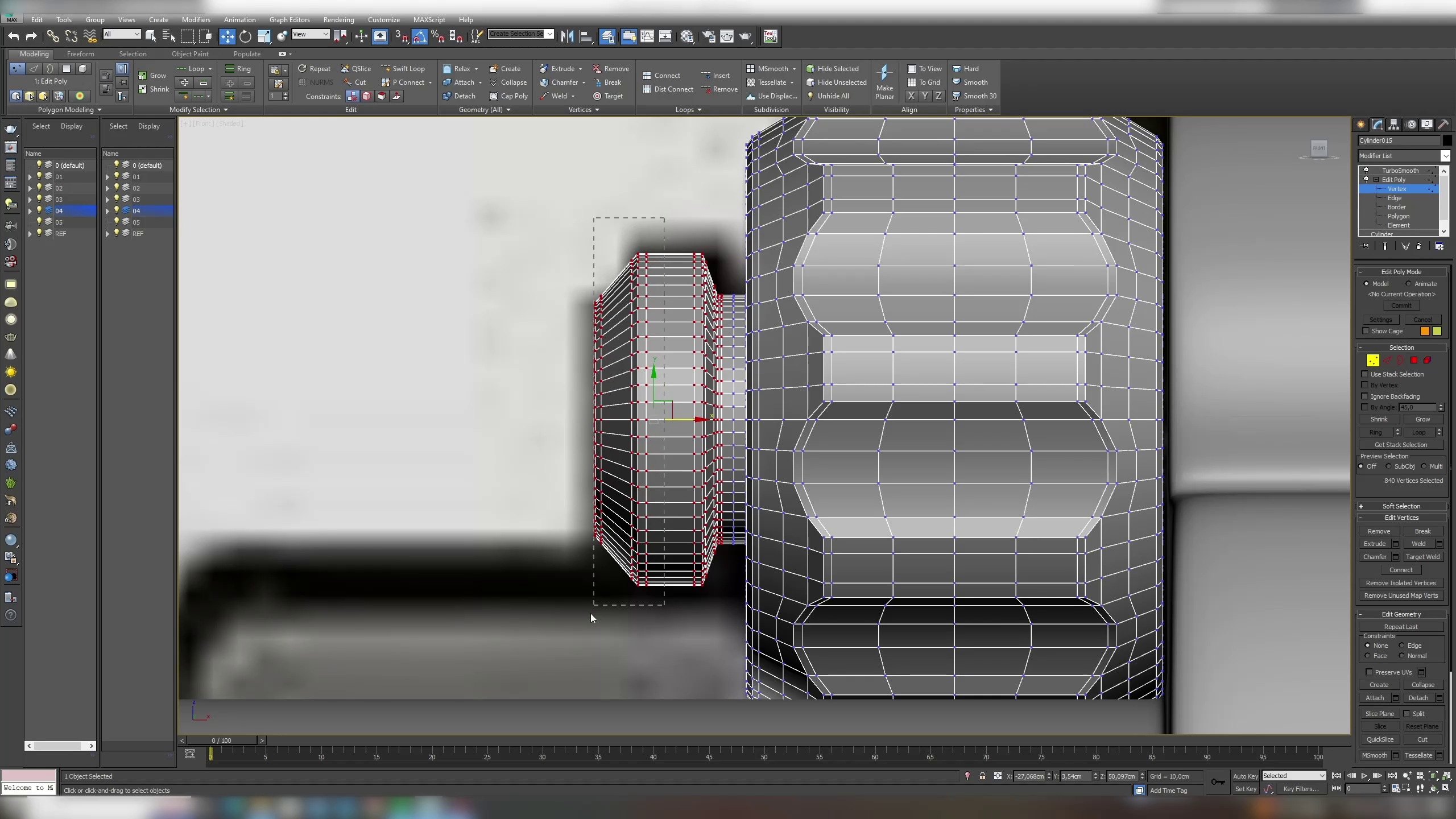Switch to the Freeform ribbon tab
The image size is (1456, 819).
(80, 54)
